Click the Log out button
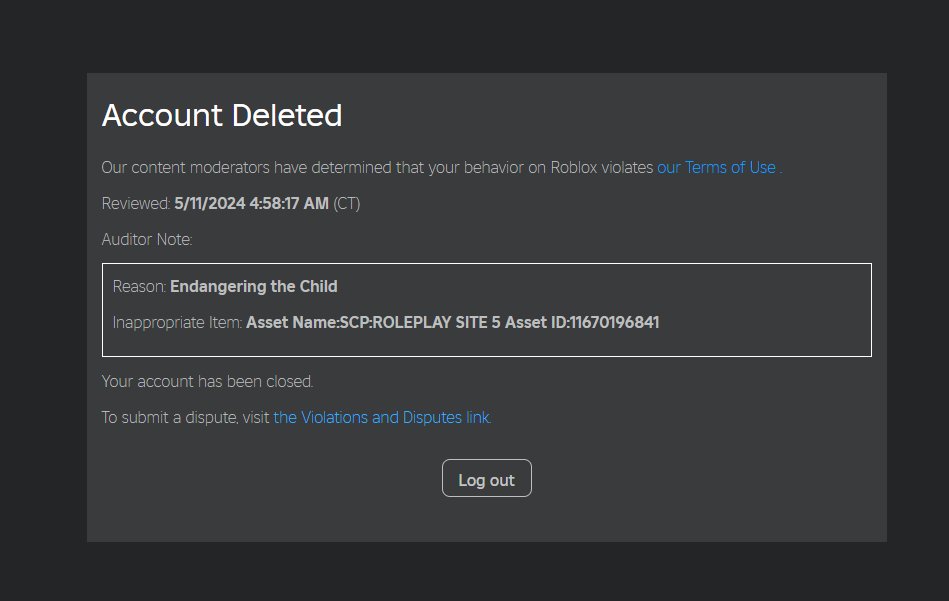Image resolution: width=949 pixels, height=601 pixels. [x=487, y=478]
